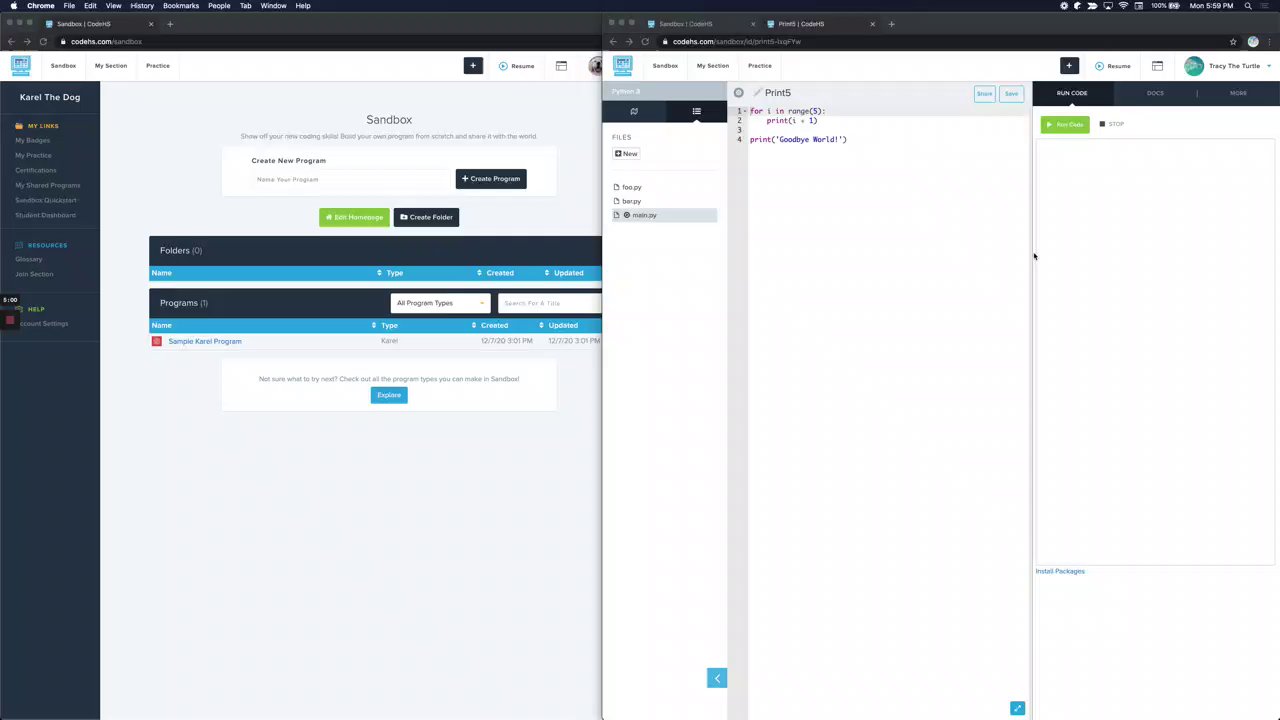Click the red recording stop square overlay
Viewport: 1280px width, 720px height.
(10, 320)
